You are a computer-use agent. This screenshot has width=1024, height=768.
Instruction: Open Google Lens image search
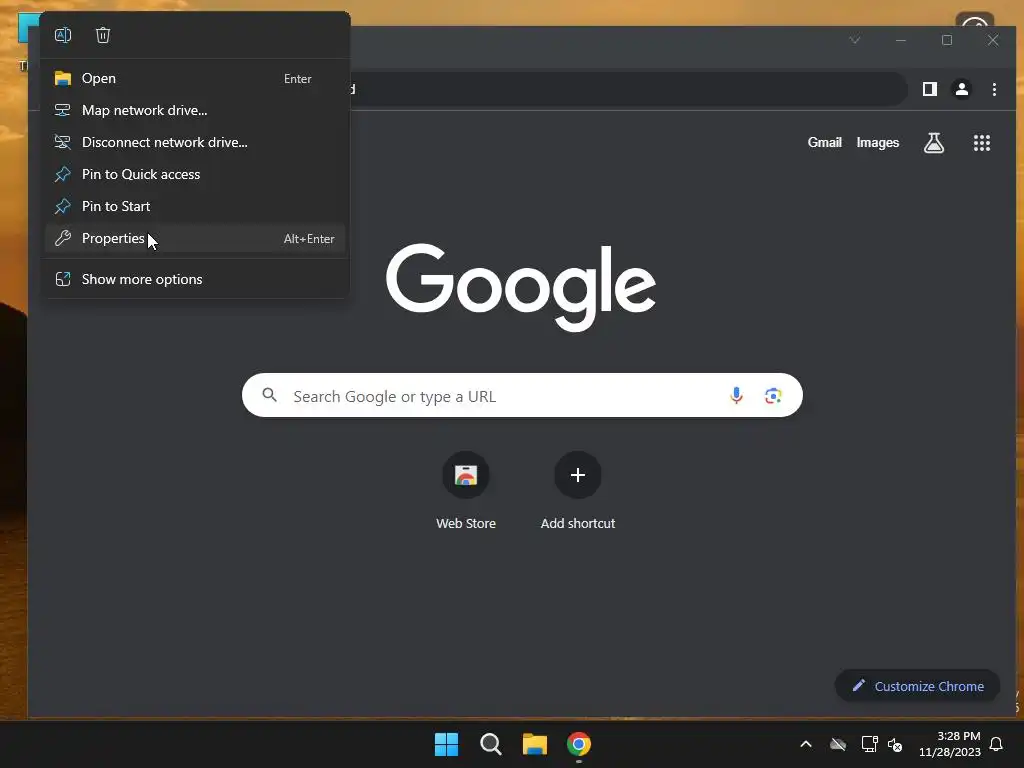(x=773, y=395)
